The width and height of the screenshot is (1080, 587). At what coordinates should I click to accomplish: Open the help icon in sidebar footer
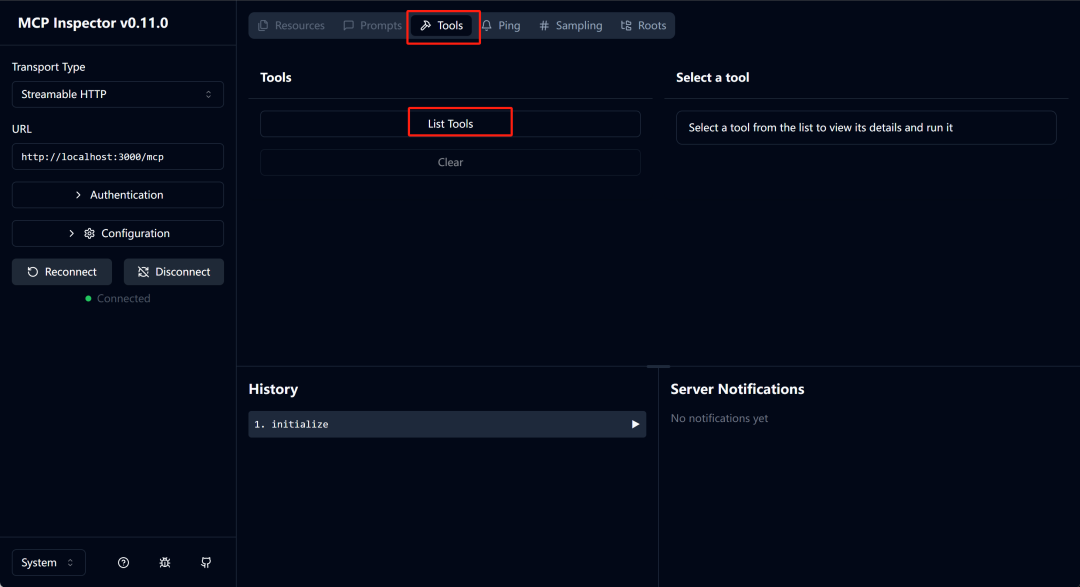[x=123, y=562]
